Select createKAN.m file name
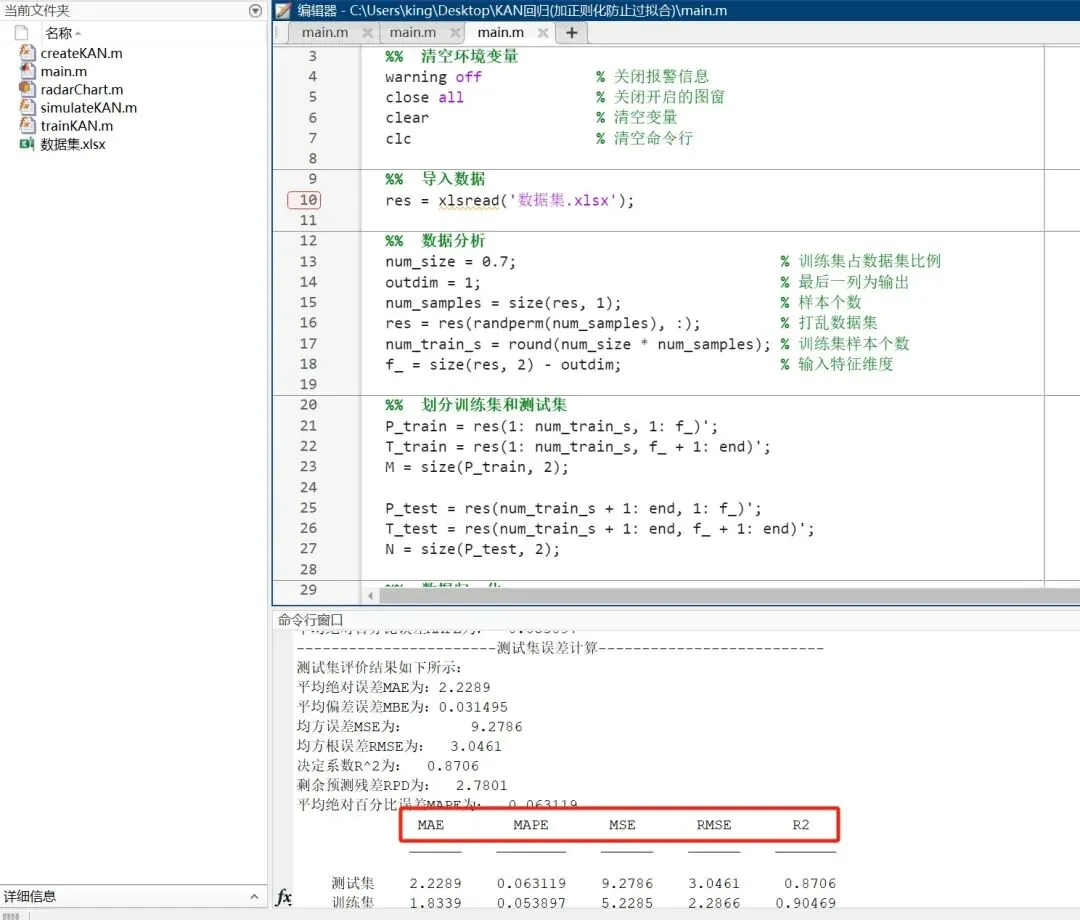This screenshot has height=920, width=1080. pos(81,53)
